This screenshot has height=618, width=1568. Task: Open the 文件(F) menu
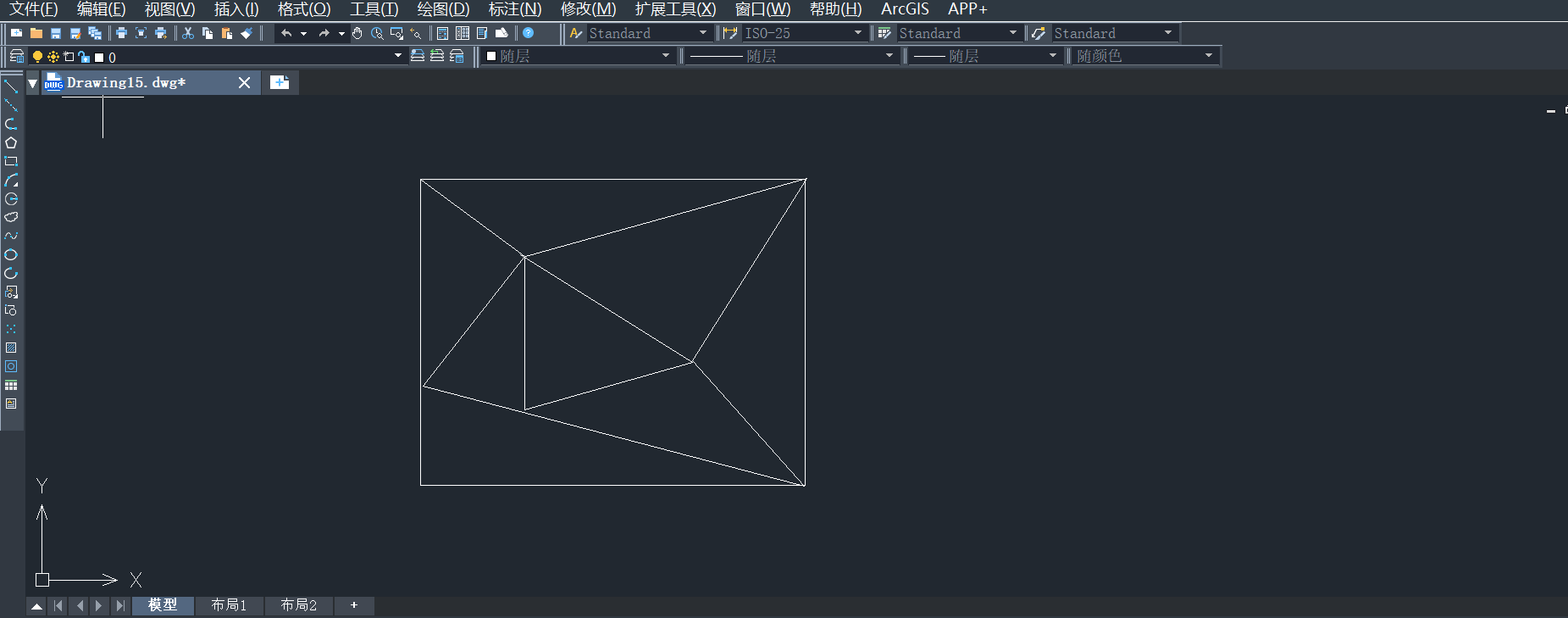34,9
